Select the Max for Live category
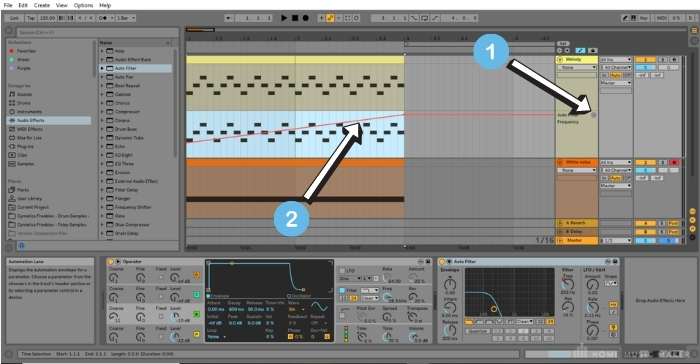This screenshot has width=700, height=364. 29,138
